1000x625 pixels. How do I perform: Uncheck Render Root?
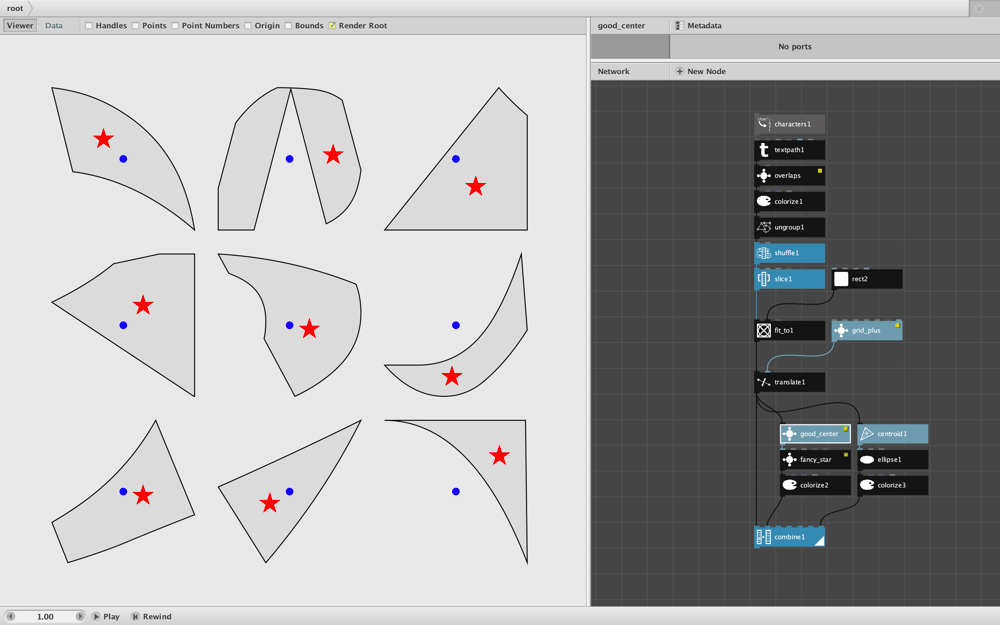(332, 26)
